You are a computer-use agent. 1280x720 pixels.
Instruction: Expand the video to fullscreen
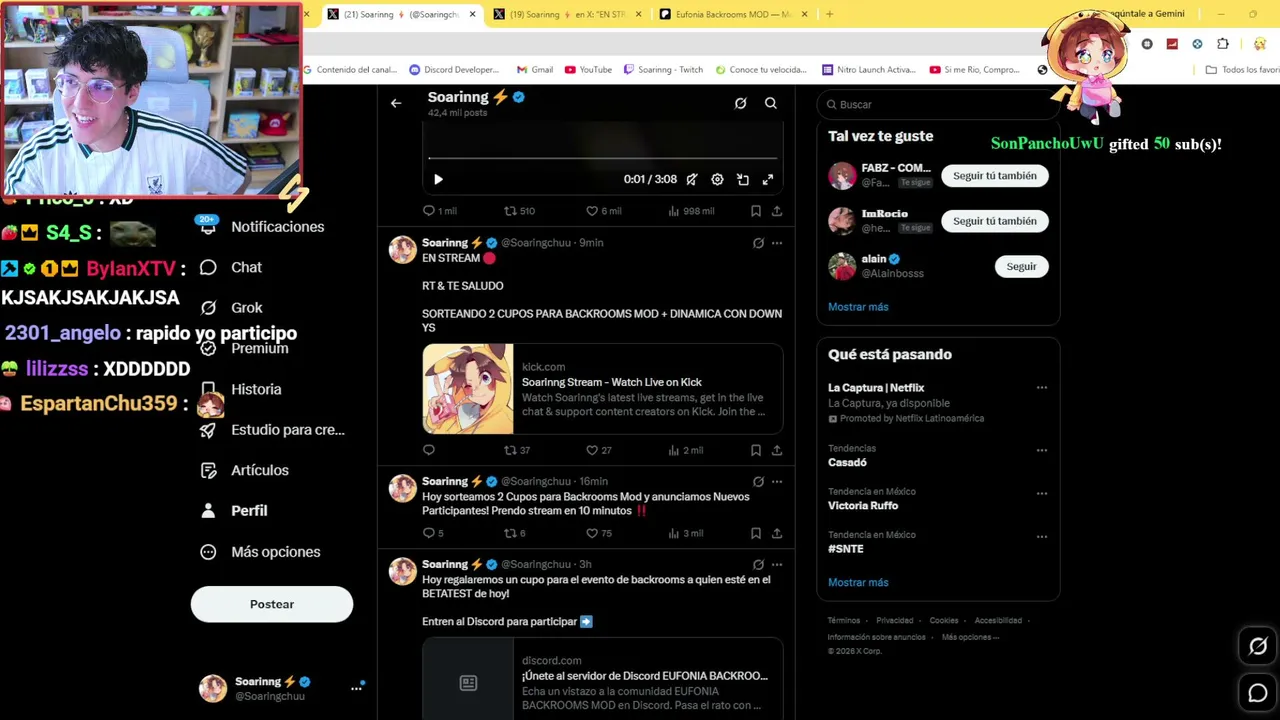coord(768,180)
